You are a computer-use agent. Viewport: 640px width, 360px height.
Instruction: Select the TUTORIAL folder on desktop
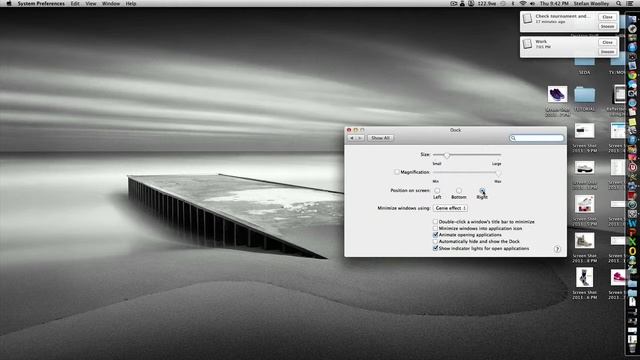pyautogui.click(x=584, y=95)
